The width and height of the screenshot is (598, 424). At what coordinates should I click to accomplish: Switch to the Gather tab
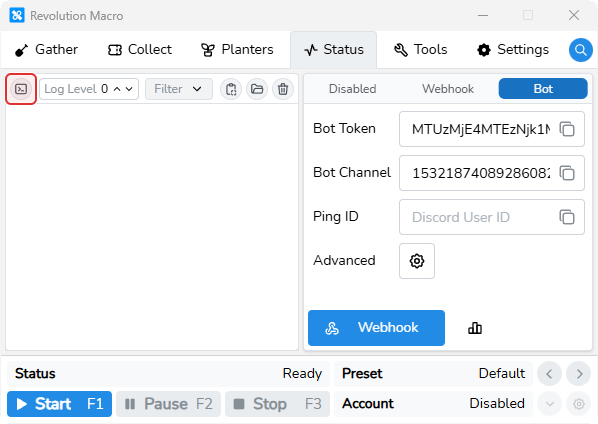click(x=46, y=50)
